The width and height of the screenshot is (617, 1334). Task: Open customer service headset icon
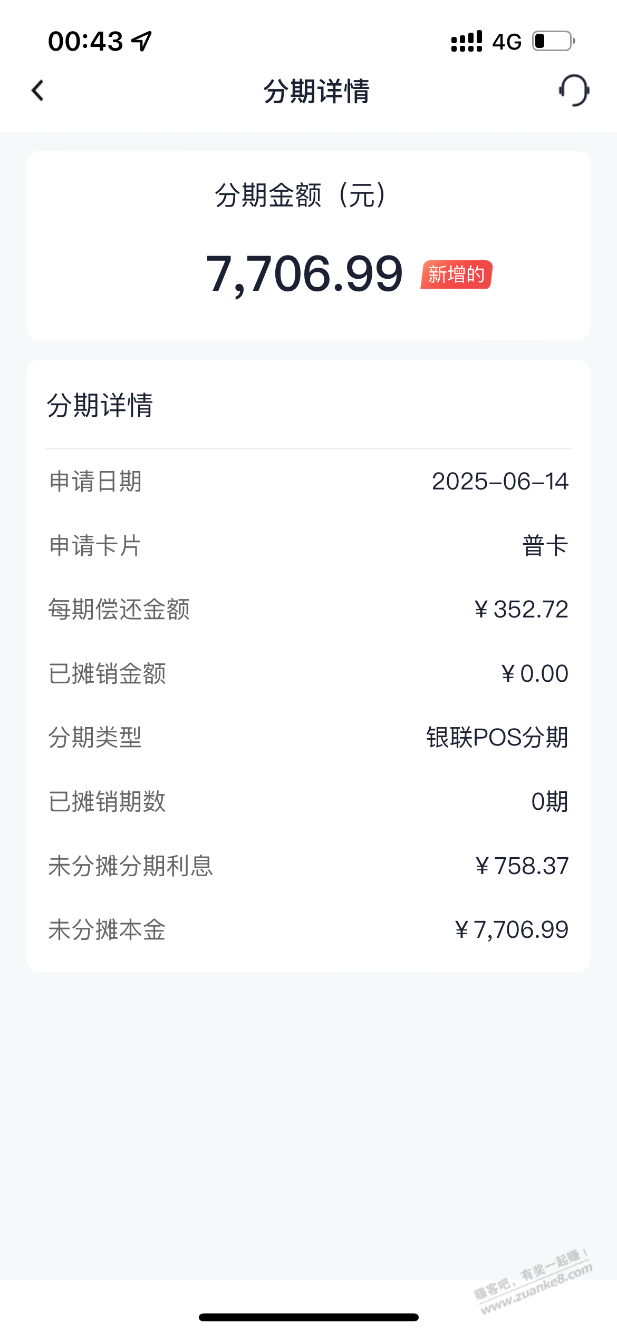(x=573, y=91)
